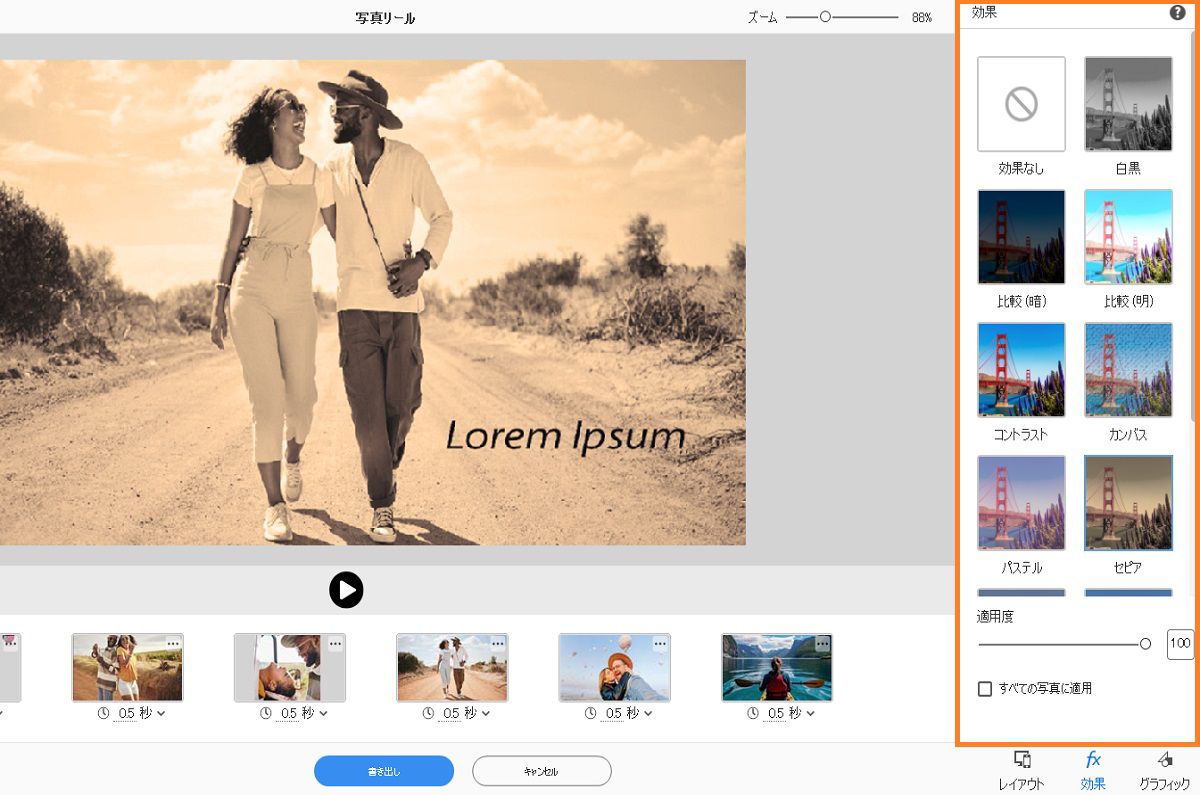Click the zoom slider handle
Viewport: 1200px width, 795px height.
tap(825, 17)
